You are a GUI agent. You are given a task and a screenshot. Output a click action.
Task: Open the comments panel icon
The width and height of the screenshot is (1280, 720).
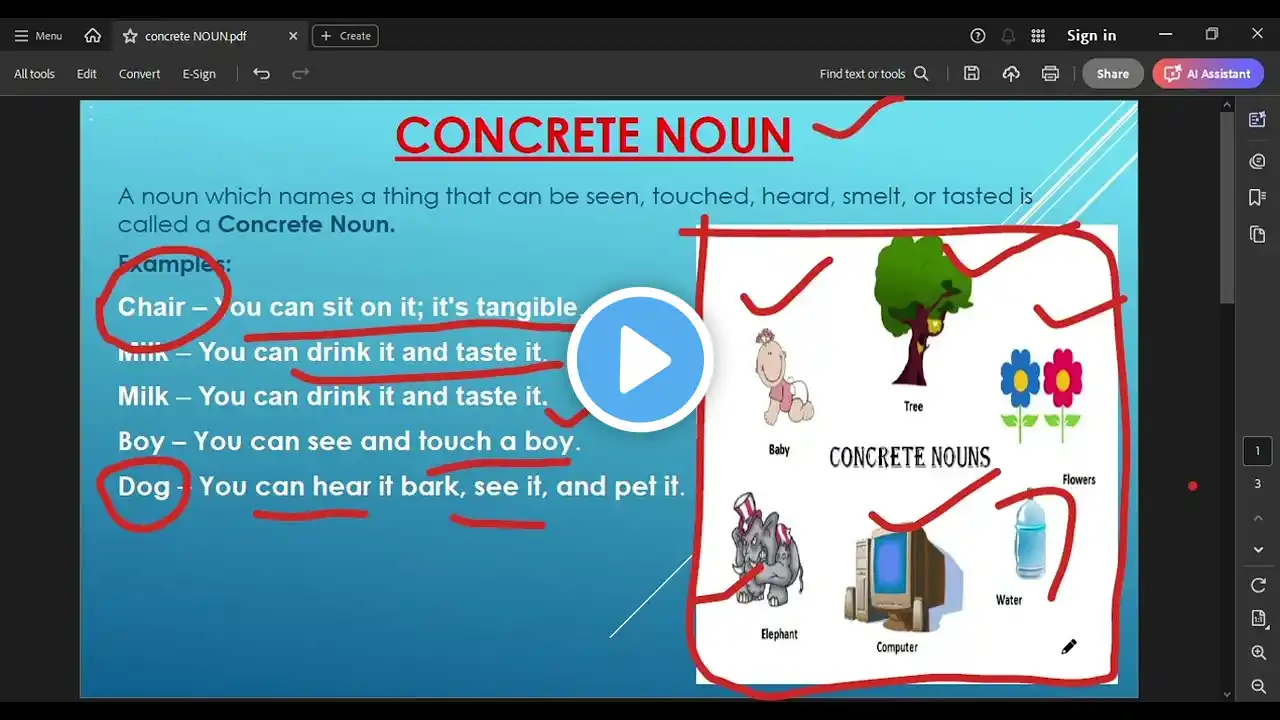coord(1258,161)
